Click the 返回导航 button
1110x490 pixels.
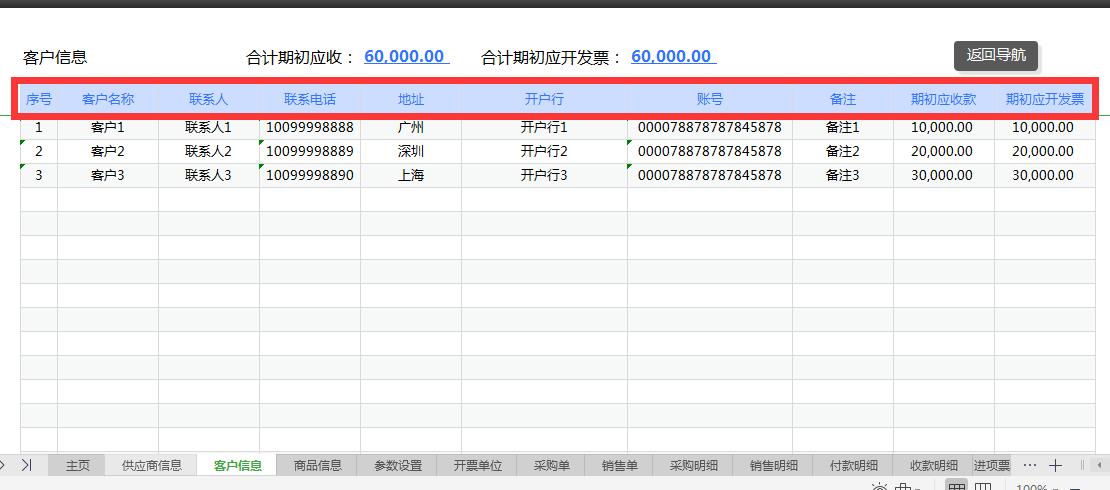coord(995,55)
